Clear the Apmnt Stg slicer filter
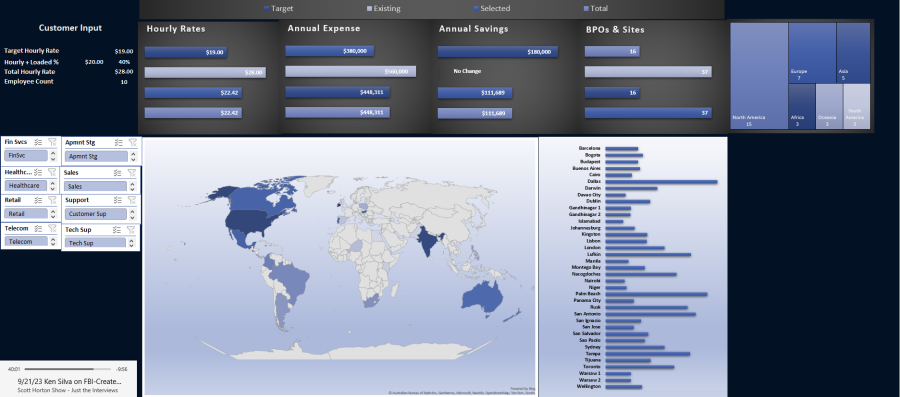 pos(133,143)
